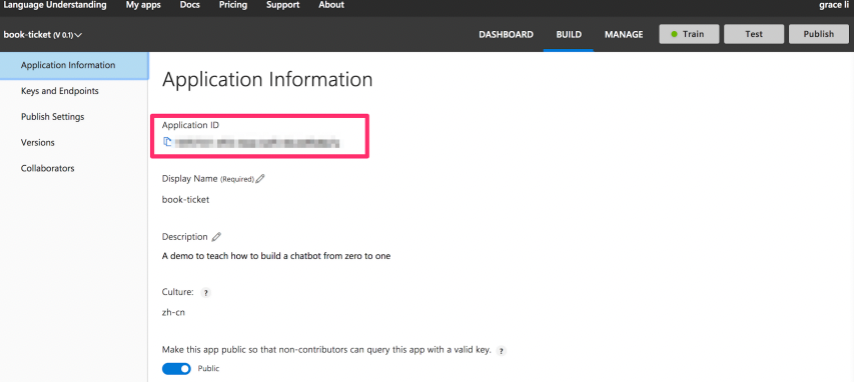Open the Docs menu item

tap(190, 5)
